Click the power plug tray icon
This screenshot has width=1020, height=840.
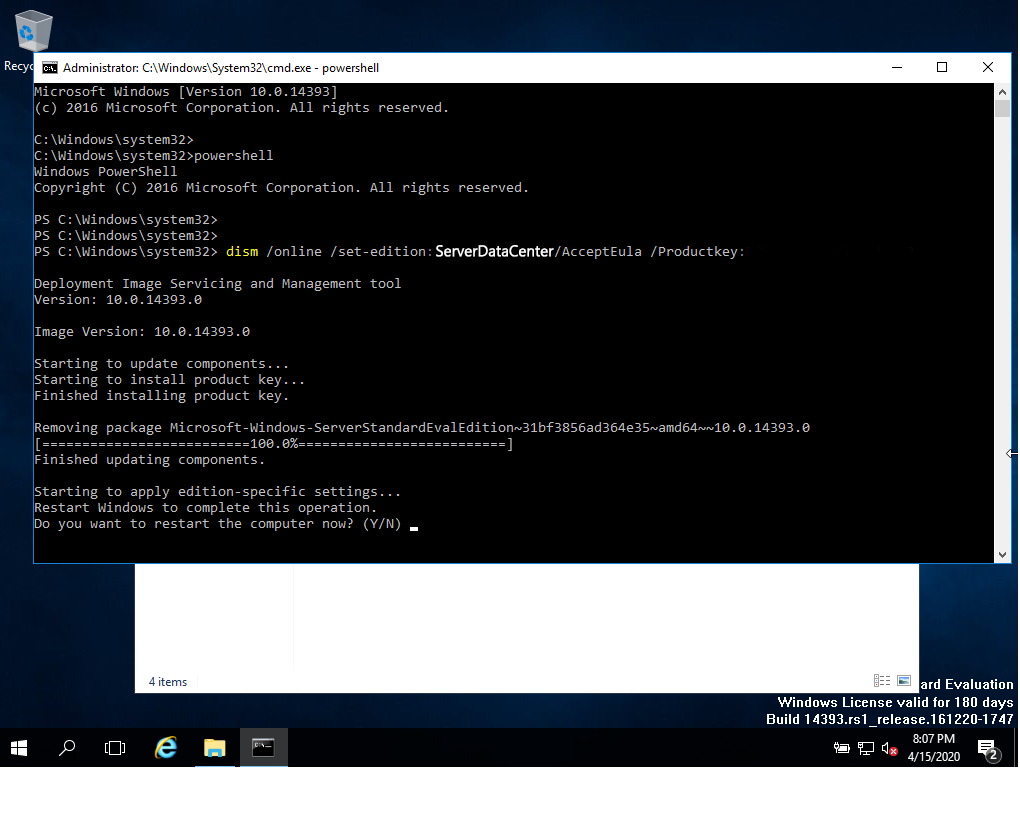pyautogui.click(x=842, y=748)
